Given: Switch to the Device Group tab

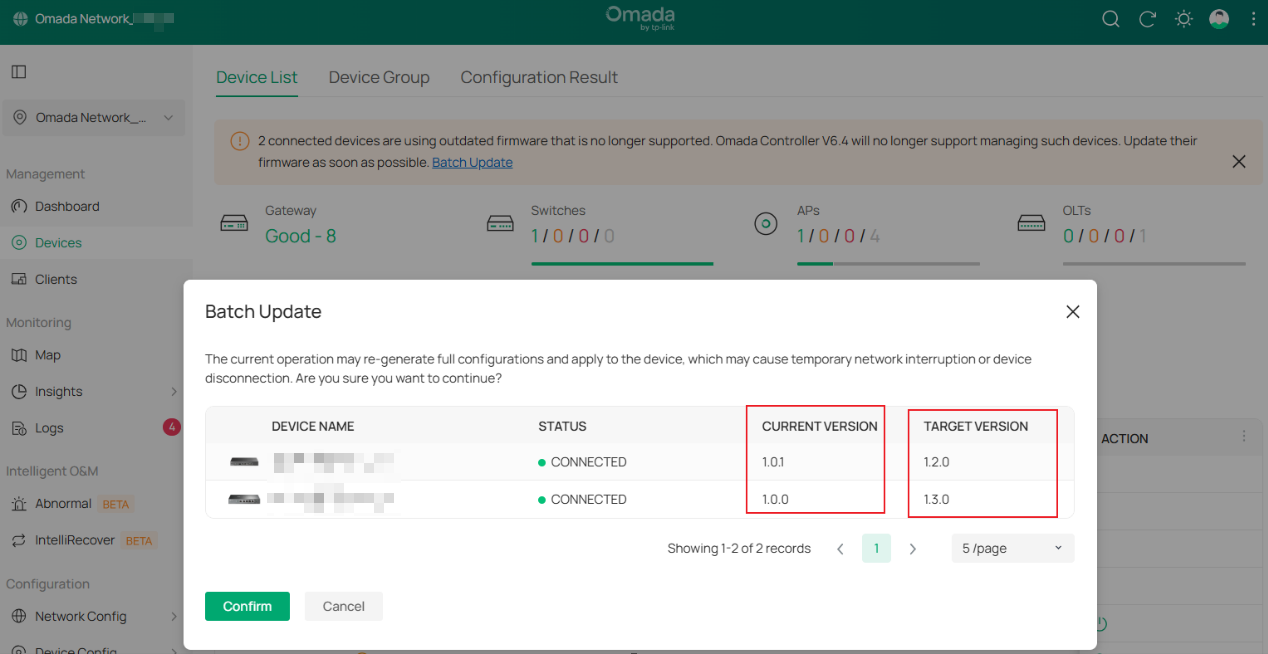Looking at the screenshot, I should [x=379, y=77].
